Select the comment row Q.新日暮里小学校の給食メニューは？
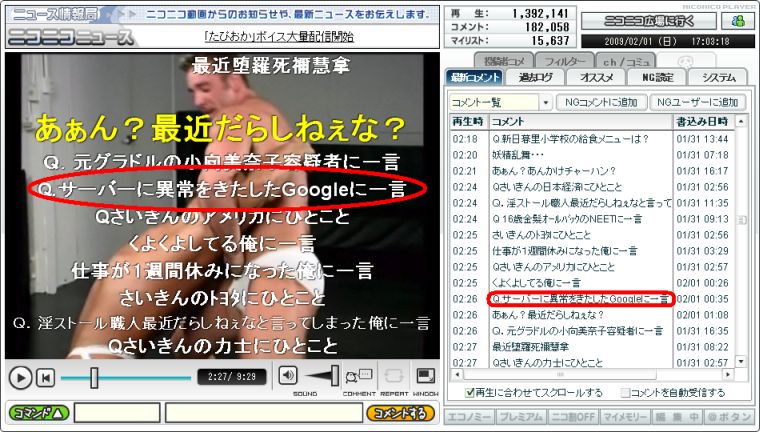Screen dimensions: 760x432 pos(591,139)
